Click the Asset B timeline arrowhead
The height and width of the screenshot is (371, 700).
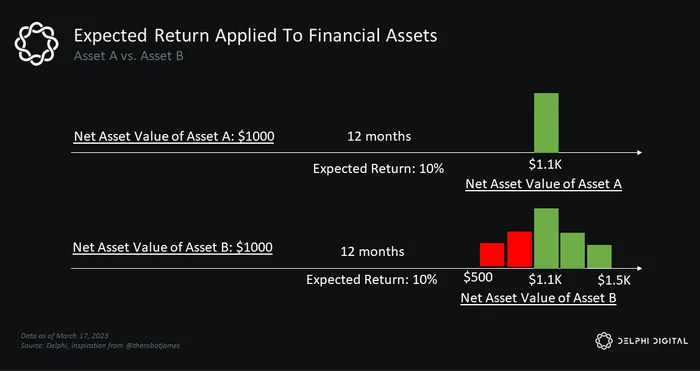[x=639, y=268]
